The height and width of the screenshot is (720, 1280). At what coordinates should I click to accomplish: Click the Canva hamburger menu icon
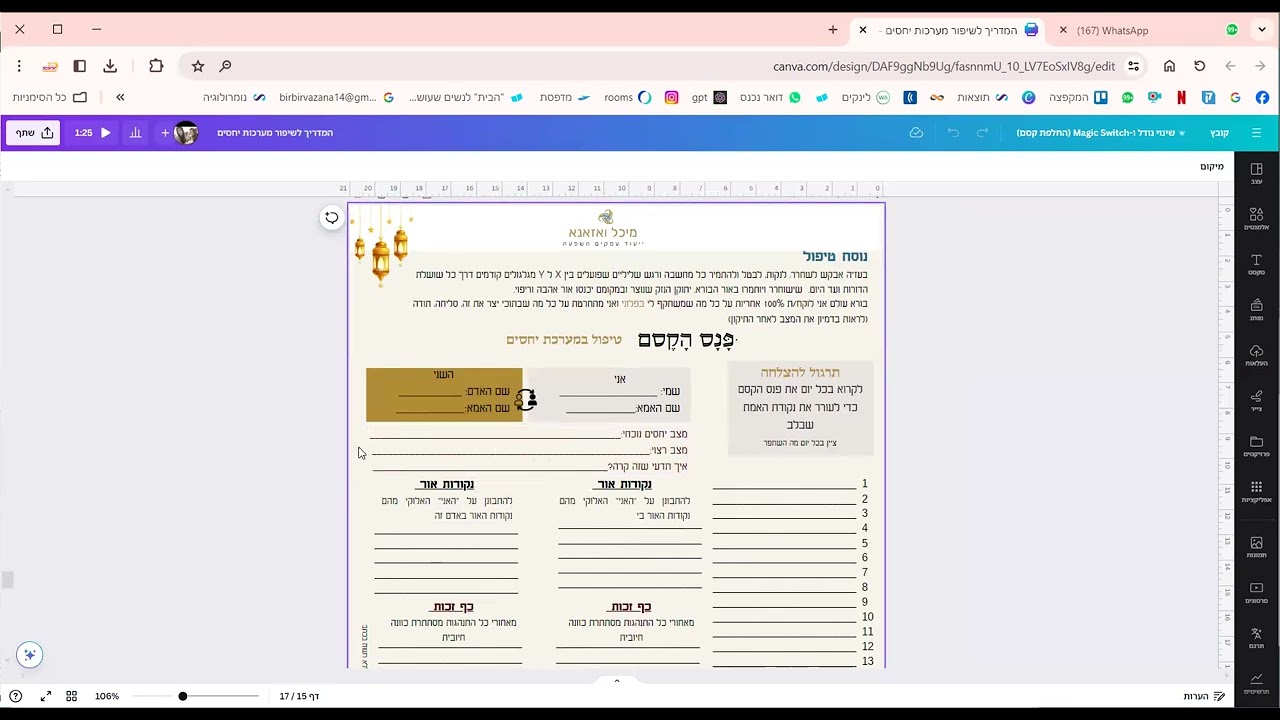[x=1256, y=132]
